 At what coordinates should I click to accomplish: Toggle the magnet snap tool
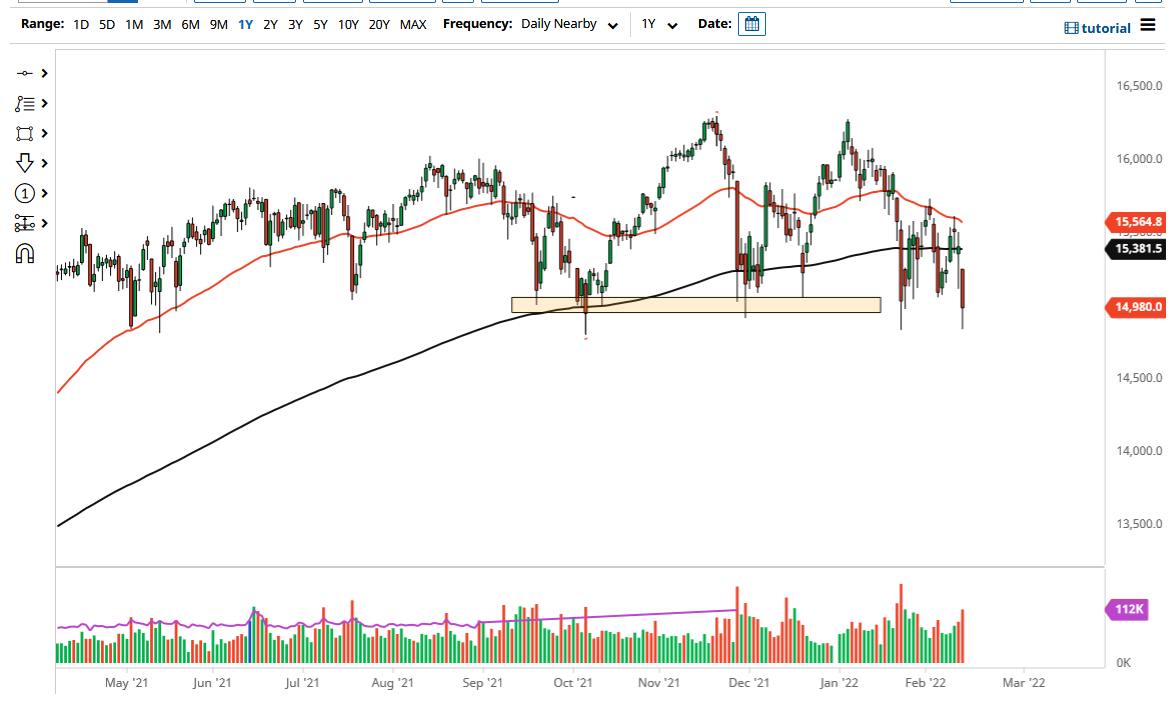[25, 253]
